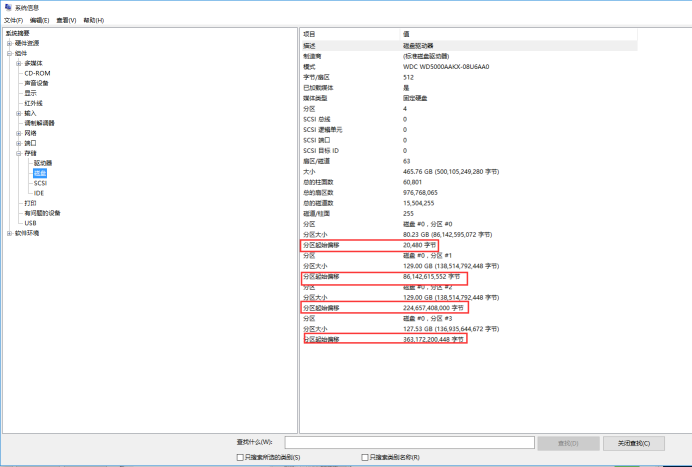Click the 硬件资源 tree label
Image resolution: width=692 pixels, height=467 pixels.
27,43
